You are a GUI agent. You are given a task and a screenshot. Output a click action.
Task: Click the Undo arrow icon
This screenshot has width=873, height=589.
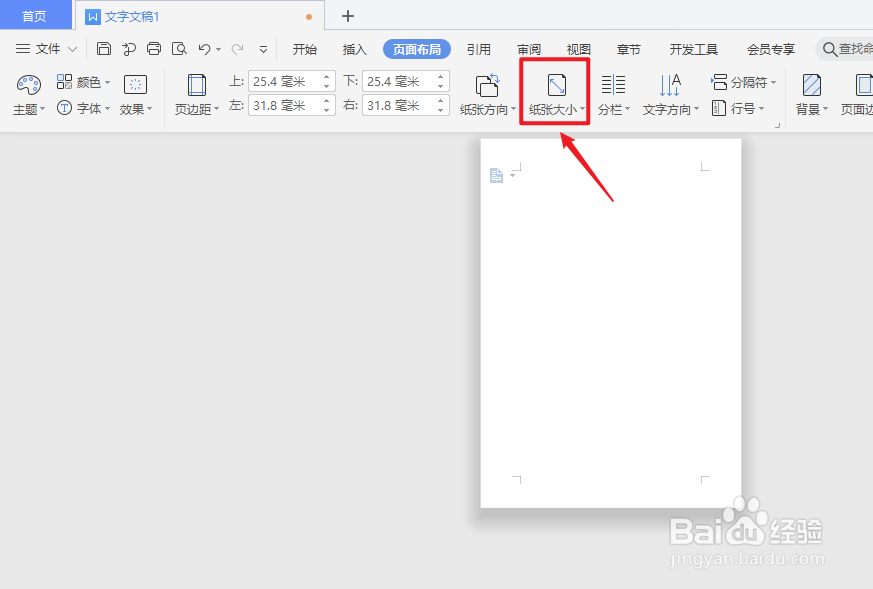[204, 49]
